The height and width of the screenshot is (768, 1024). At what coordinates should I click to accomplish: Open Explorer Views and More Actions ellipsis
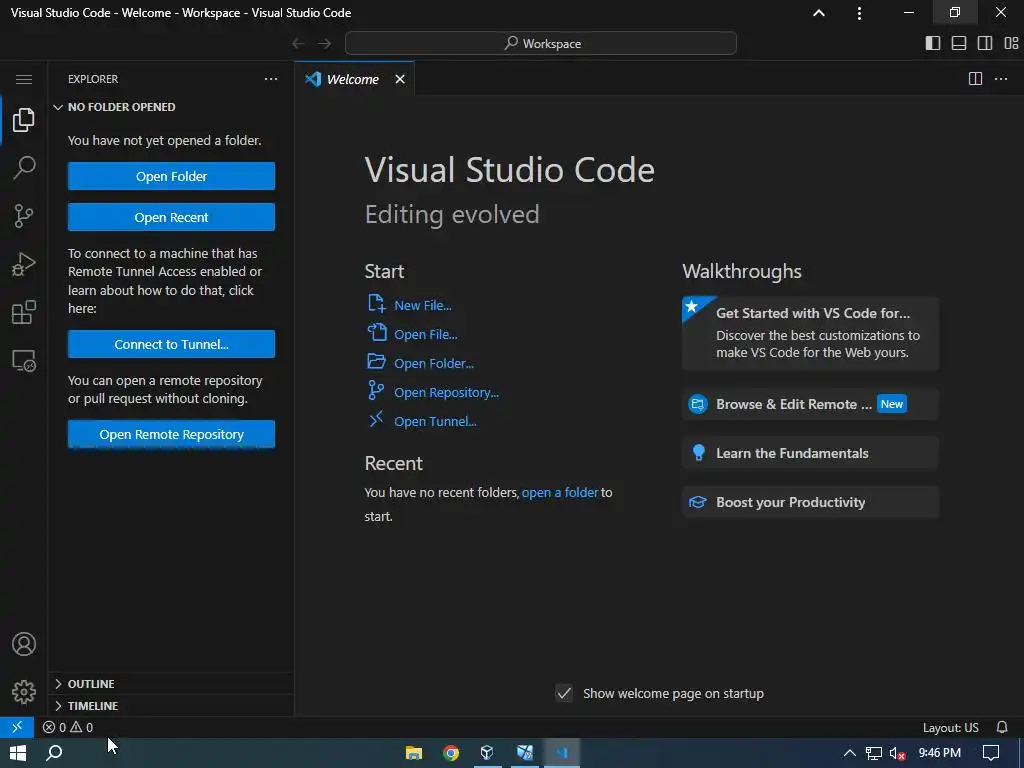point(270,79)
